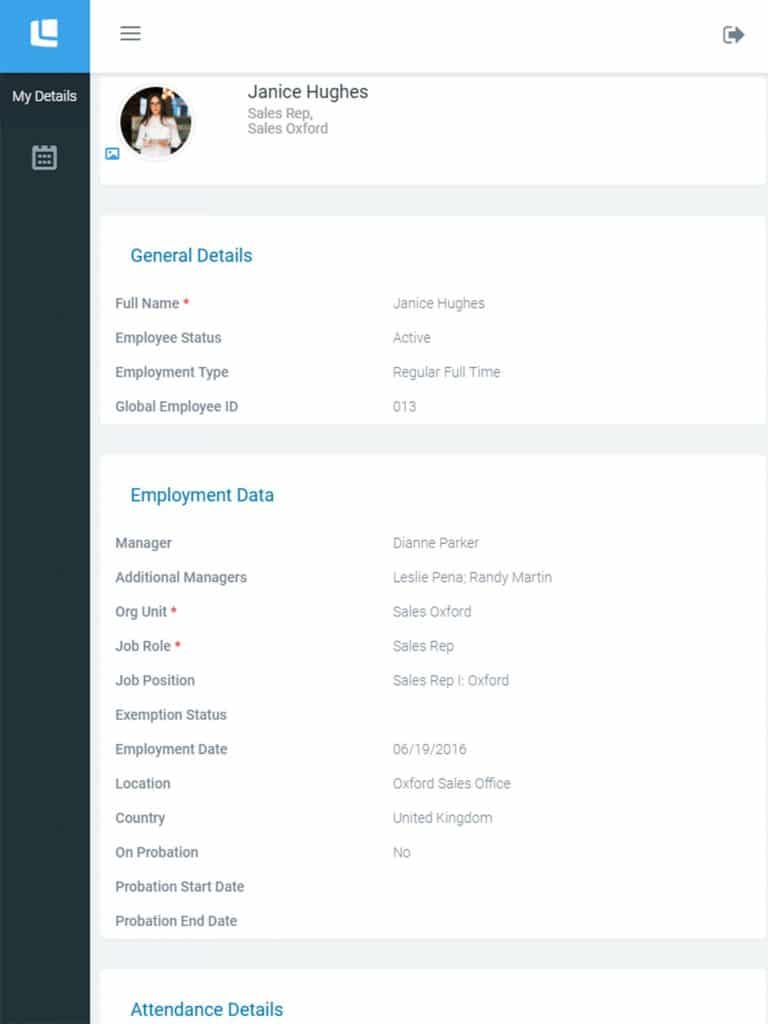
Task: Select the Global Employee ID 013
Action: tap(403, 407)
